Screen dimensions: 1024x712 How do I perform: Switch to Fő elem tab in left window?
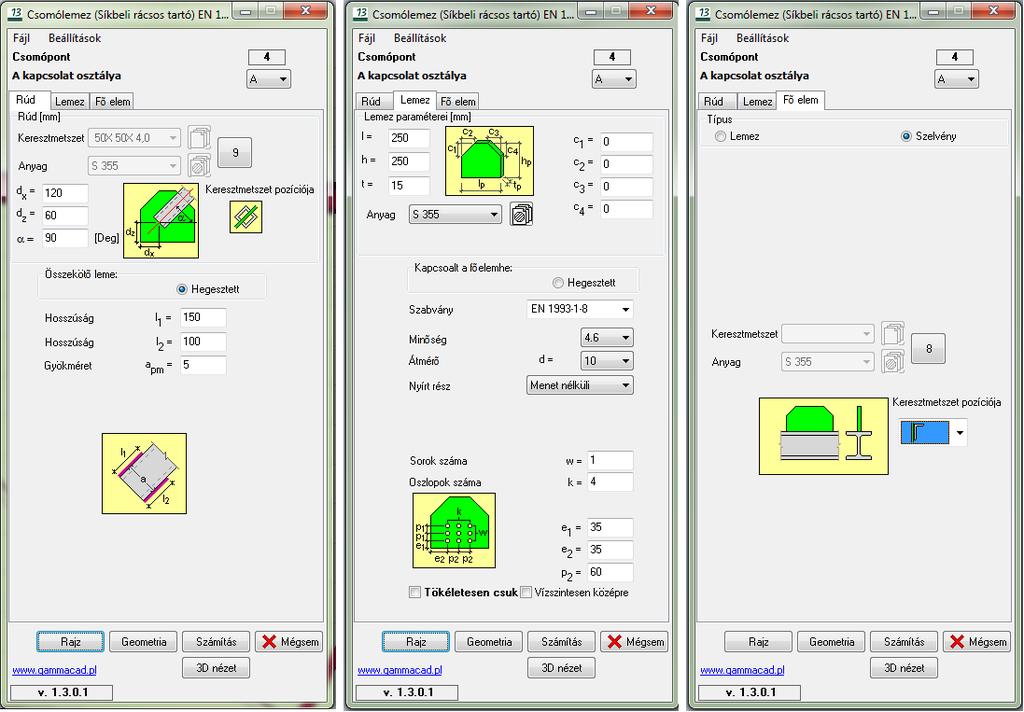[x=113, y=101]
